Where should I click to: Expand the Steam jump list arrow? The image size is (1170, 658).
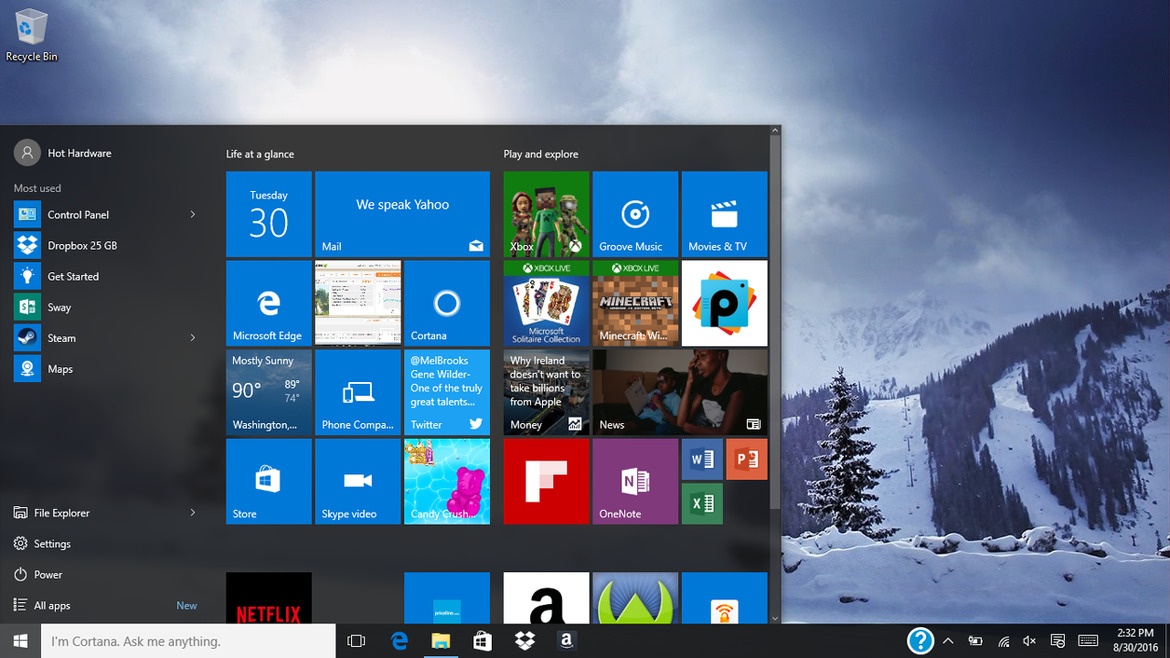pos(193,338)
